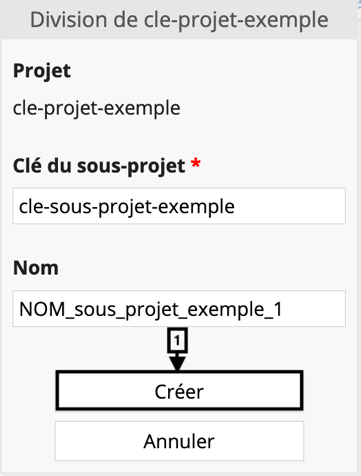Click the black arrow pointing to Créer
361x476 pixels.
click(177, 363)
